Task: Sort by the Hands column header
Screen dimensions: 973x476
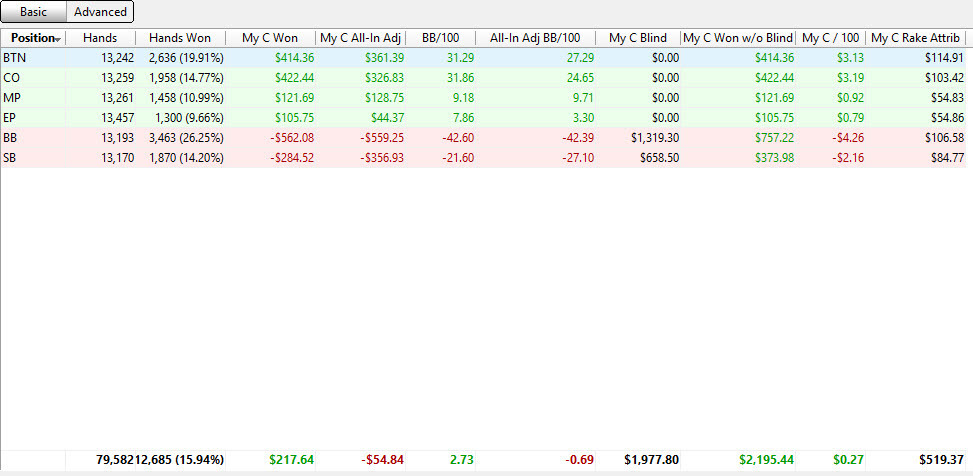Action: (x=100, y=38)
